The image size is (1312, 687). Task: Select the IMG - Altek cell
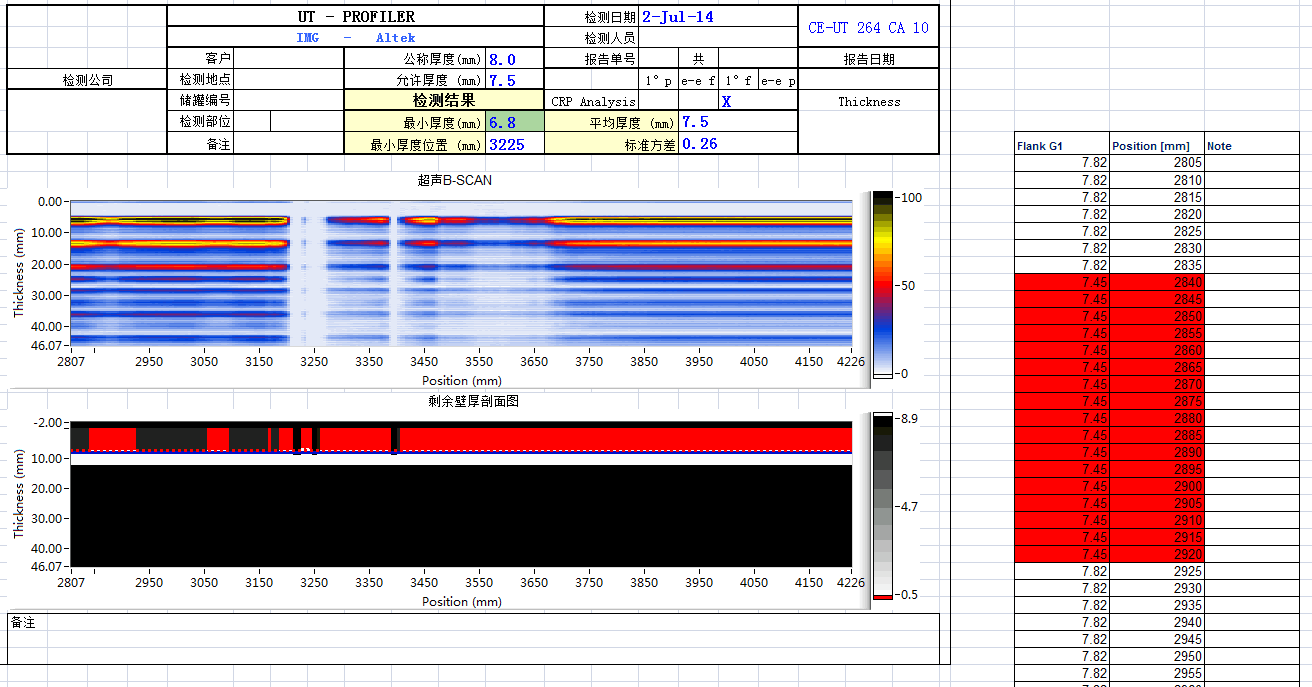355,38
